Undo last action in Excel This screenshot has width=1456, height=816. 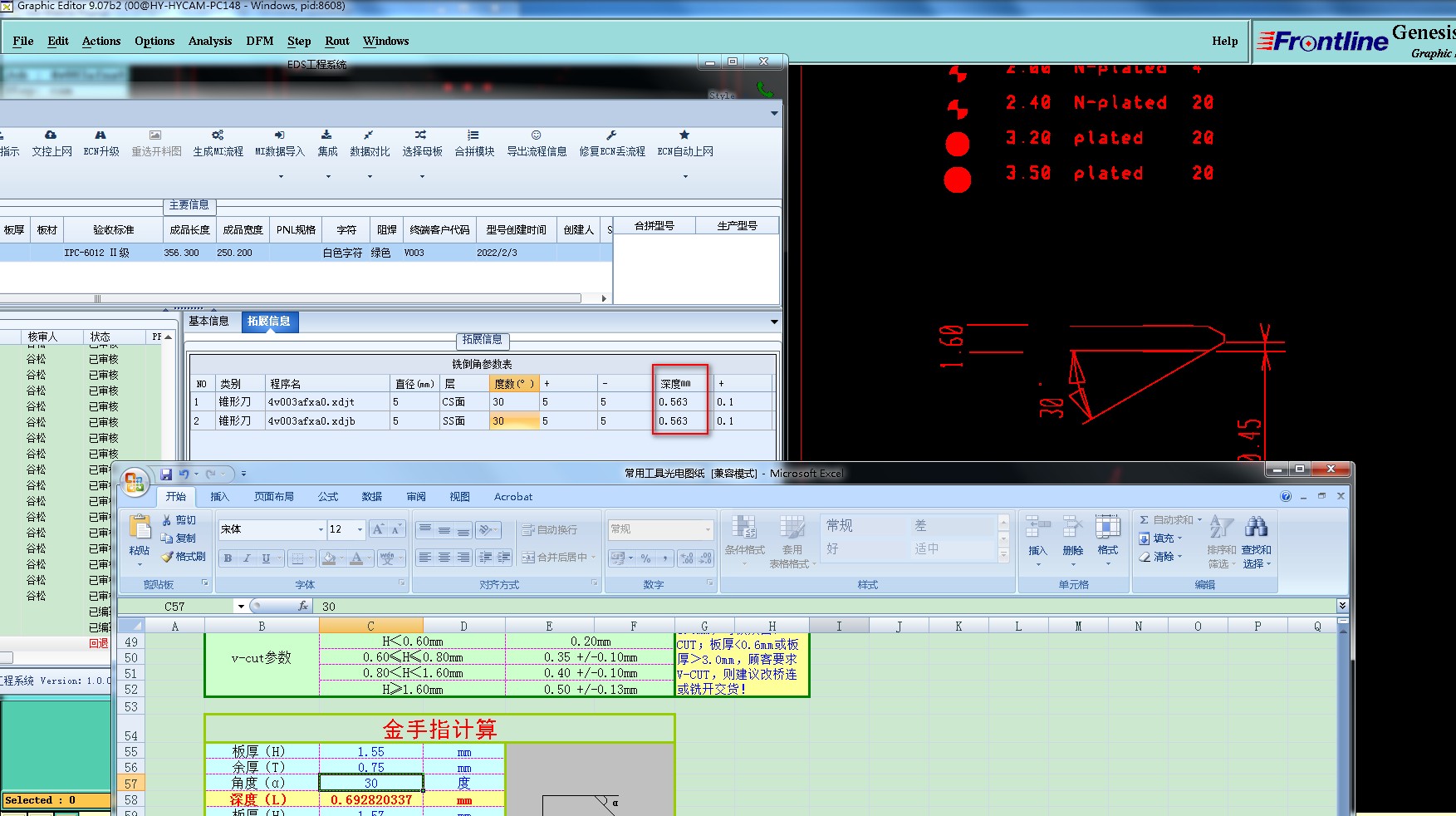pyautogui.click(x=184, y=474)
